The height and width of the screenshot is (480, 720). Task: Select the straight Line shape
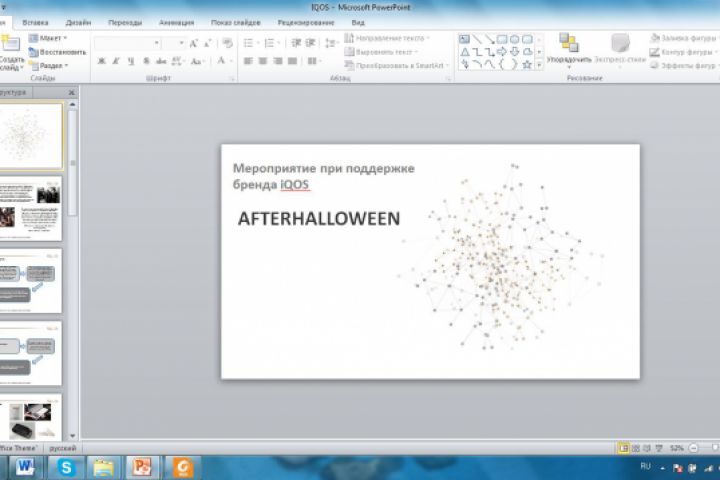coord(477,40)
